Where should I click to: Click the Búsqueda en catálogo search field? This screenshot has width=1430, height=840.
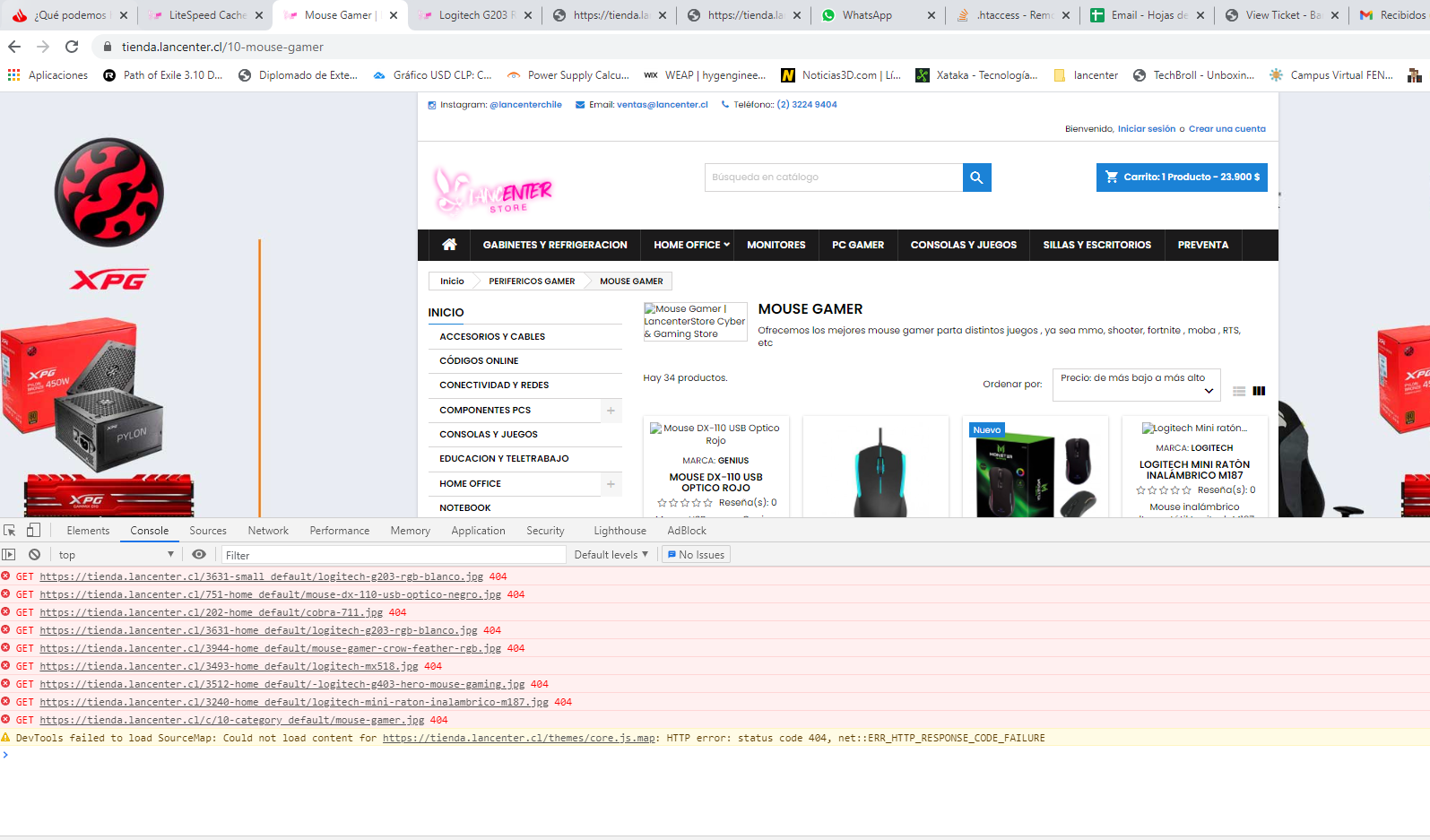834,178
